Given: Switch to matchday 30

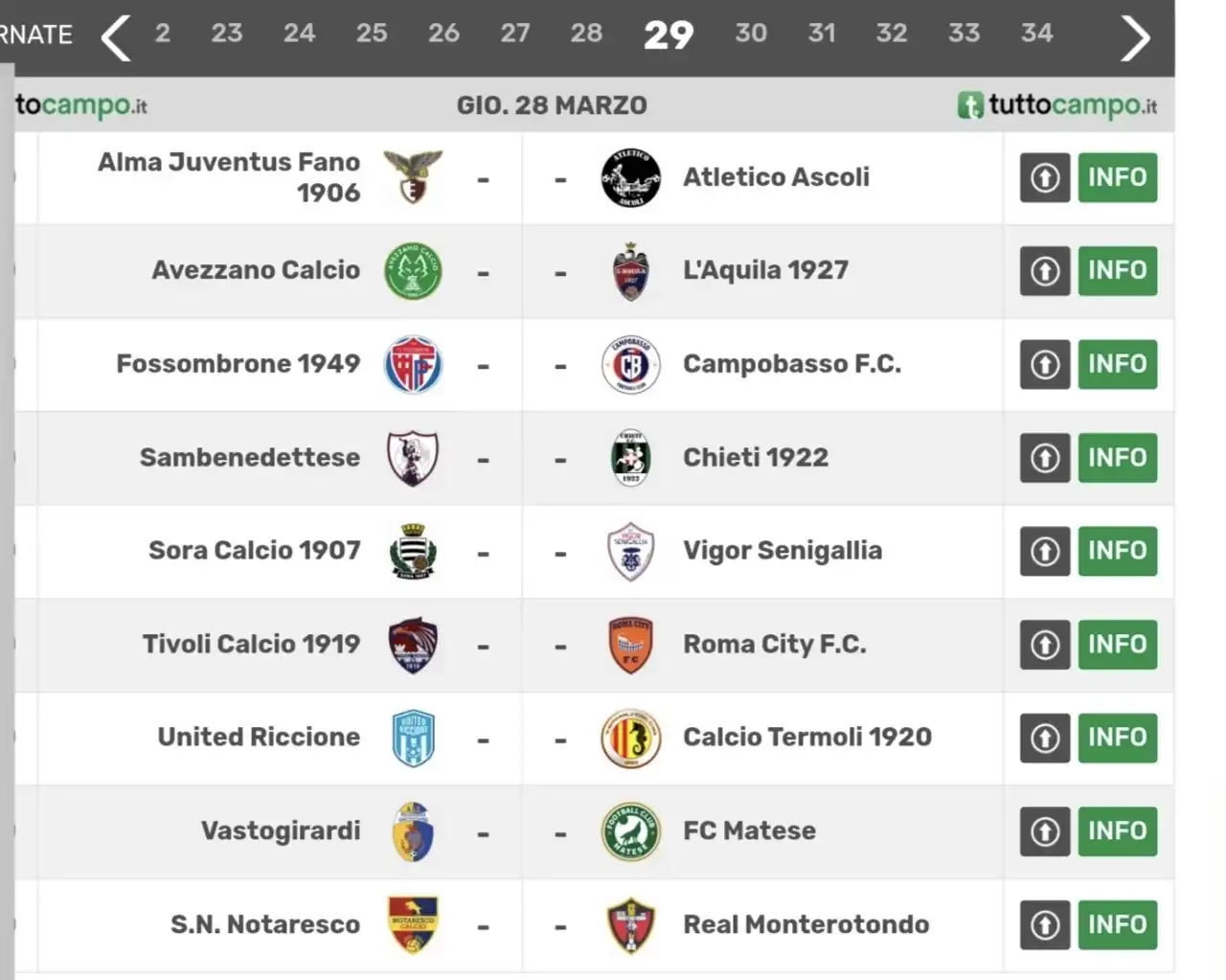Looking at the screenshot, I should [751, 34].
